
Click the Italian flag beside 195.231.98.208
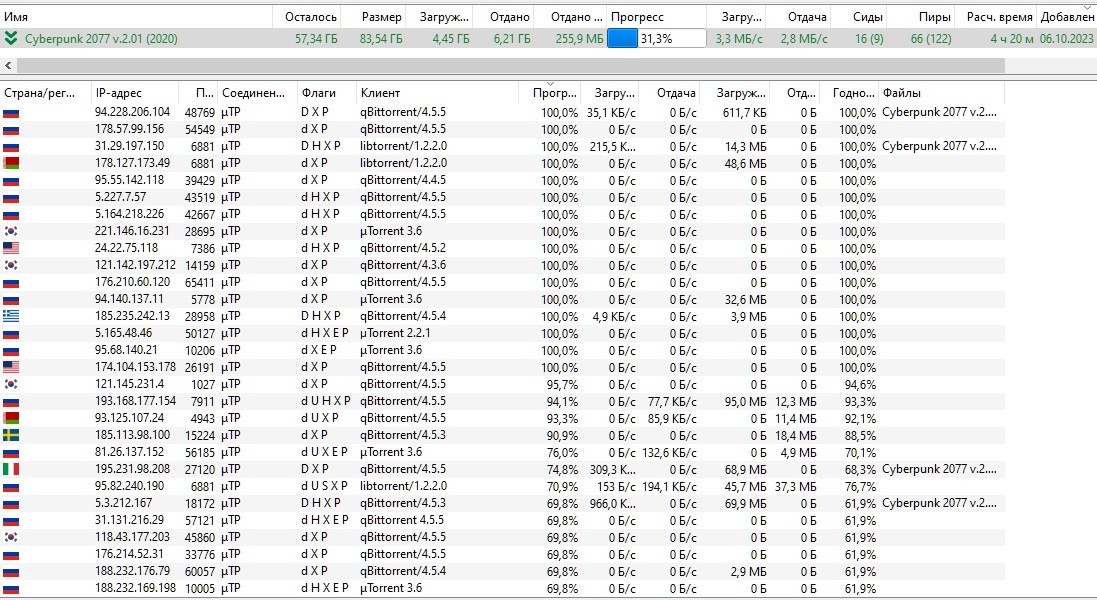click(11, 469)
